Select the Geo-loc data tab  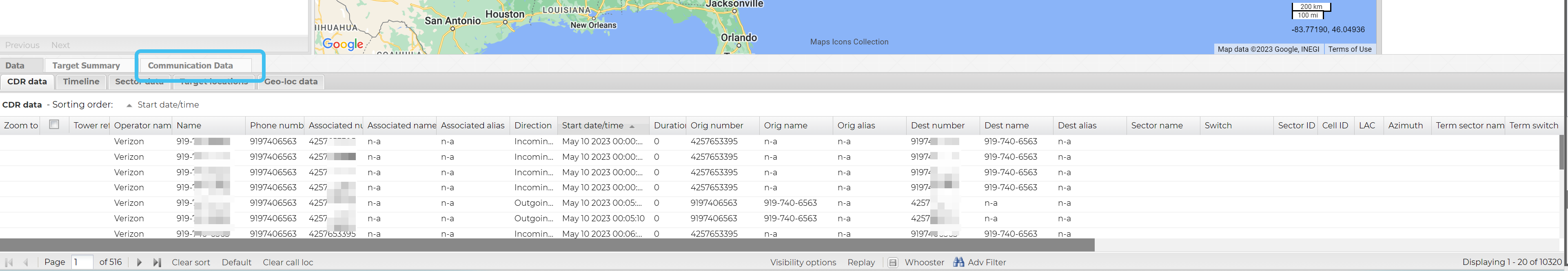291,82
